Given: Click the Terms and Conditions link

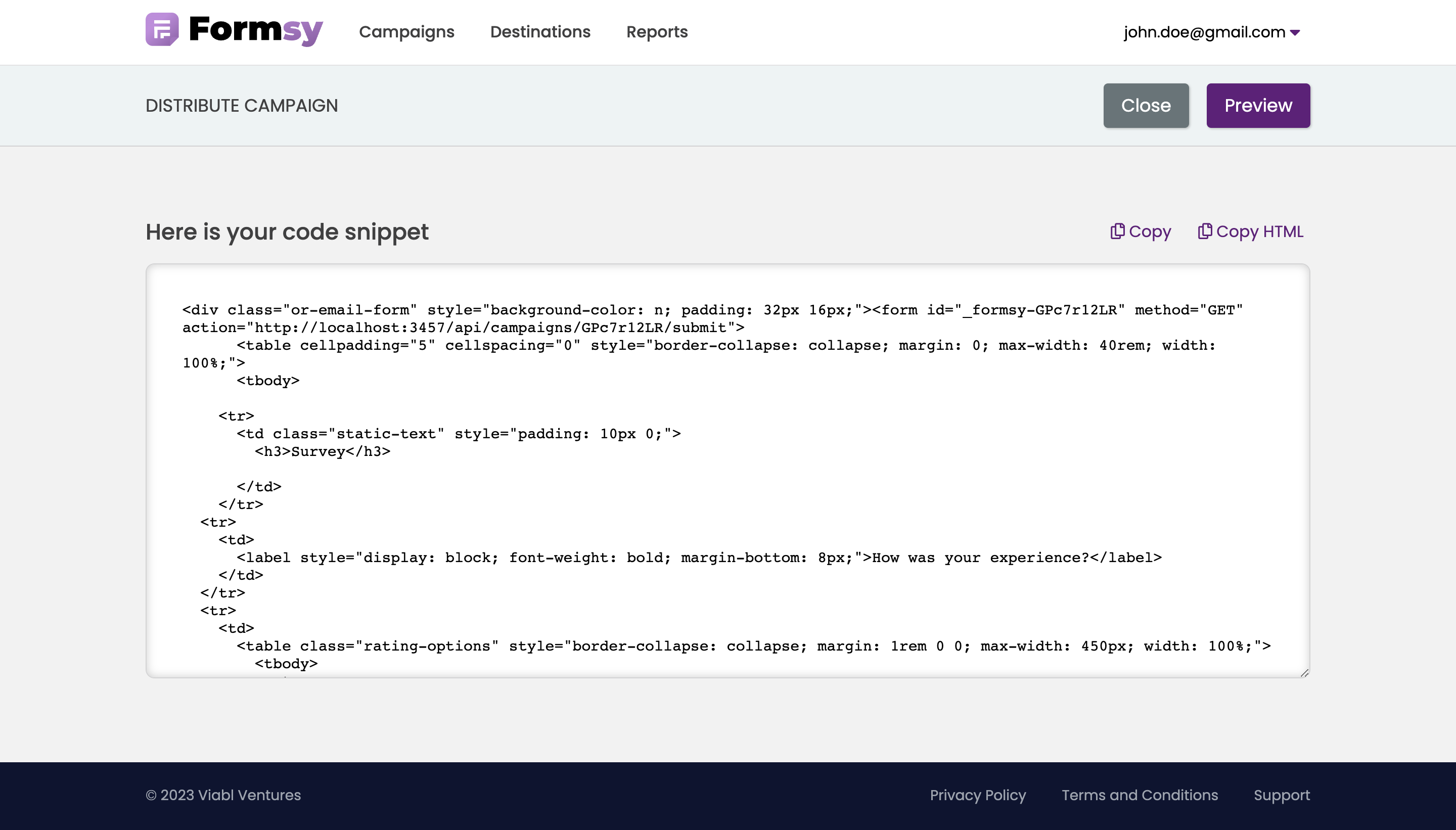Looking at the screenshot, I should [x=1140, y=795].
